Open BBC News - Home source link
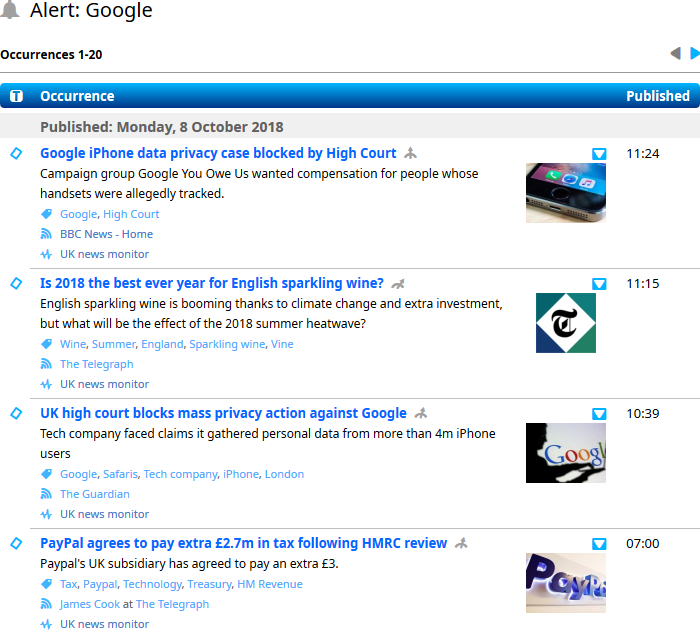This screenshot has width=700, height=630. click(x=106, y=234)
